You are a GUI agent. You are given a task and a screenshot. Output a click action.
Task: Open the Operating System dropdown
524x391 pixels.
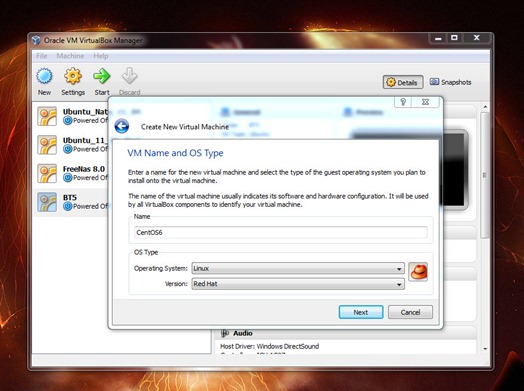(x=298, y=268)
